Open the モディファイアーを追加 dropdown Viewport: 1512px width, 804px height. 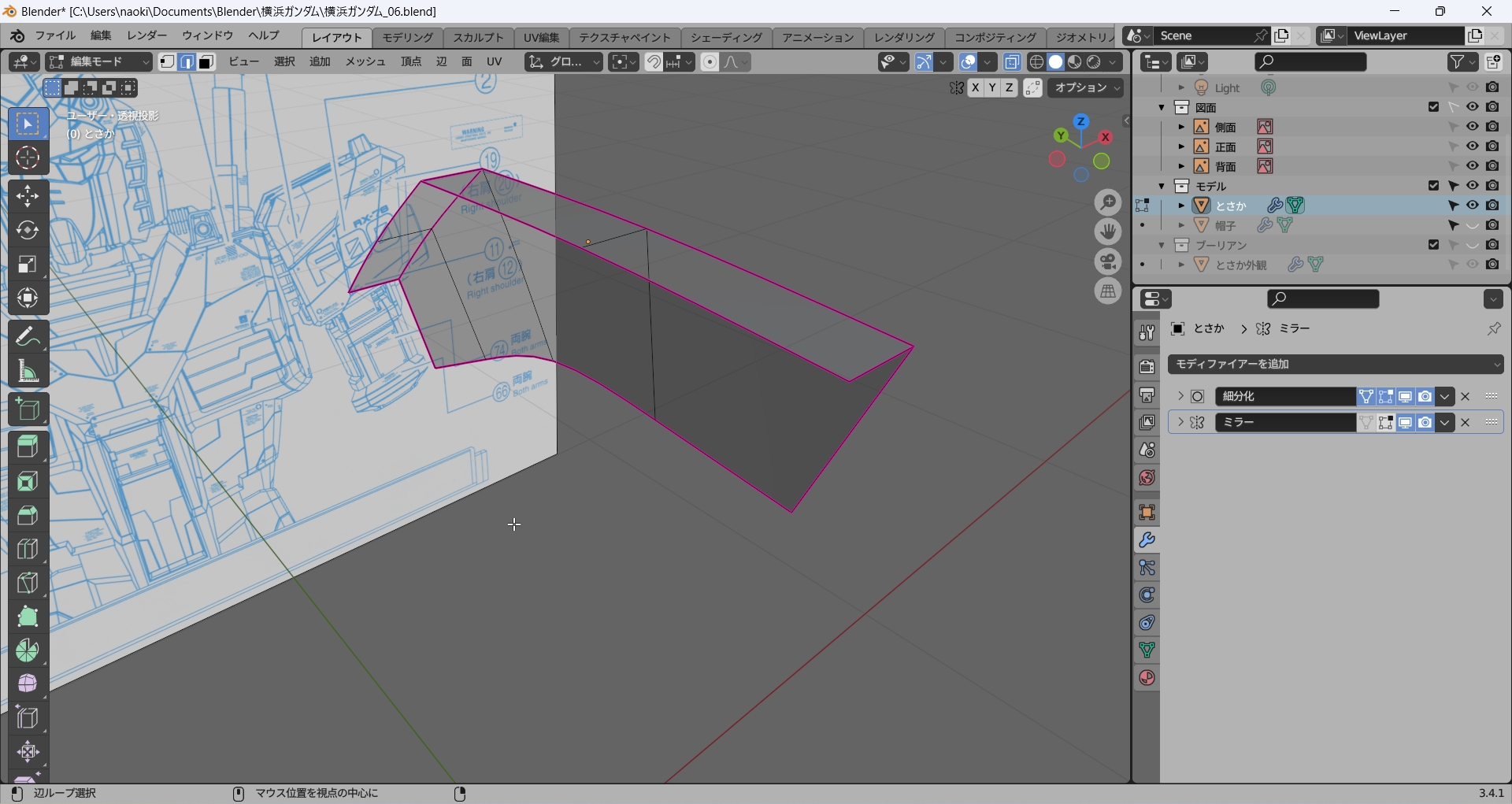pyautogui.click(x=1336, y=364)
